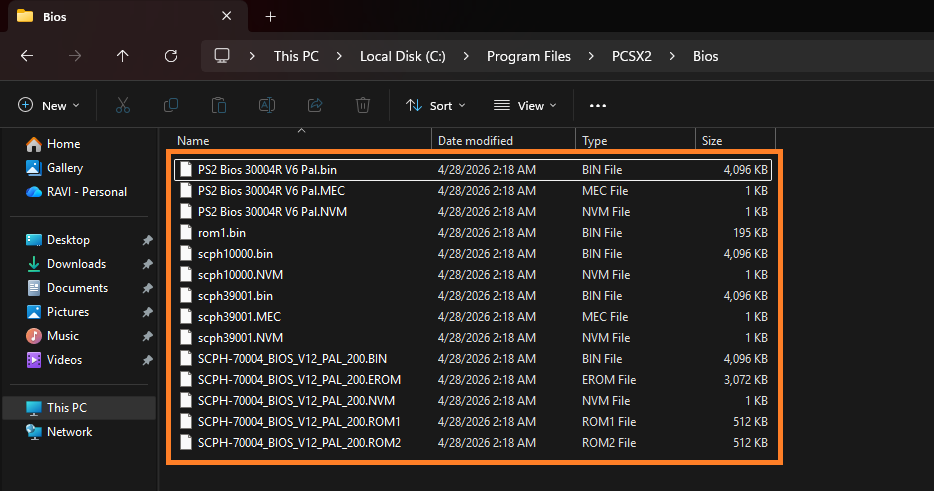
Task: Navigate to Program Files breadcrumb
Action: pos(528,56)
